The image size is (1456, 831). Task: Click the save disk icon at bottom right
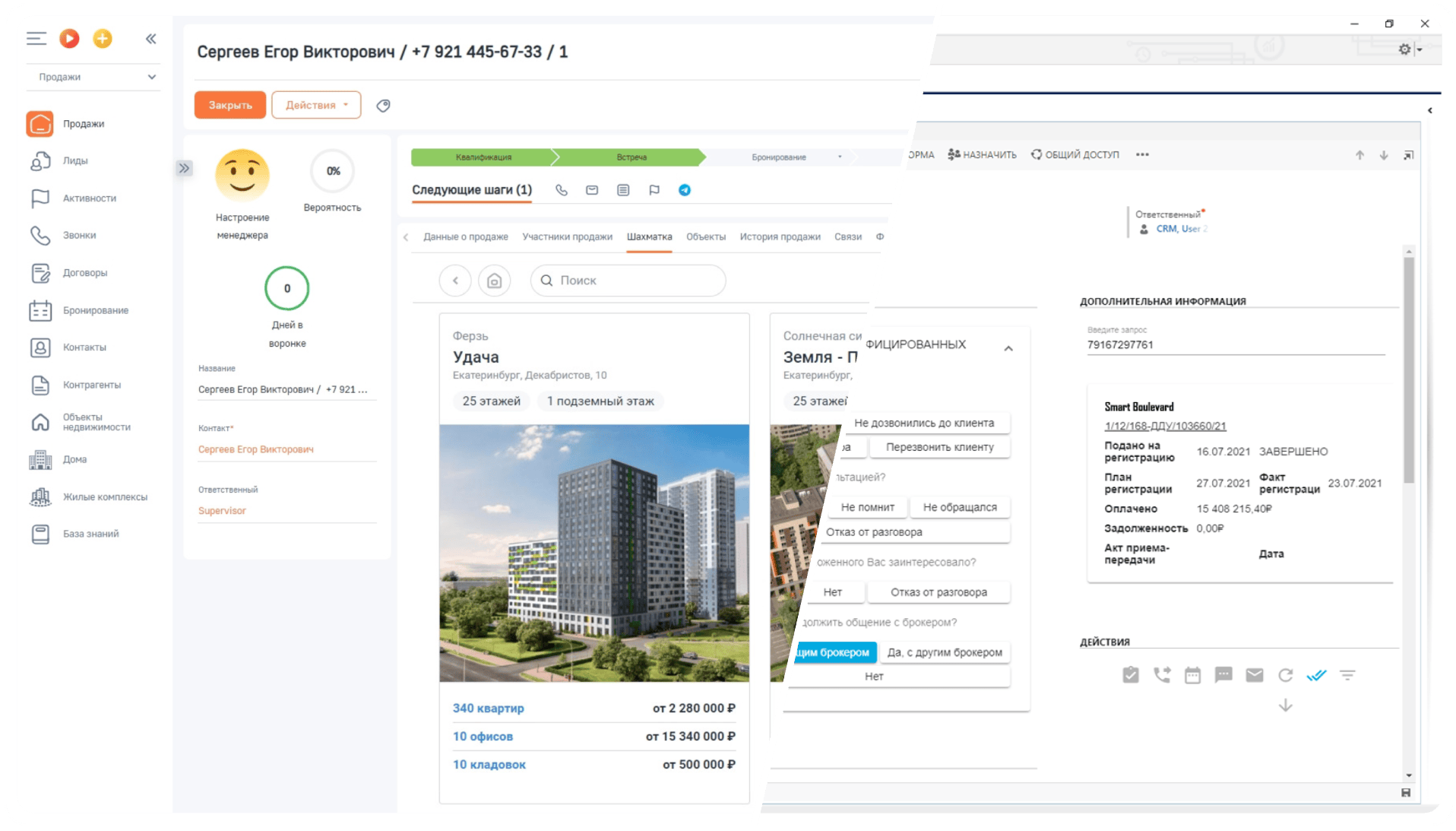pos(1406,793)
